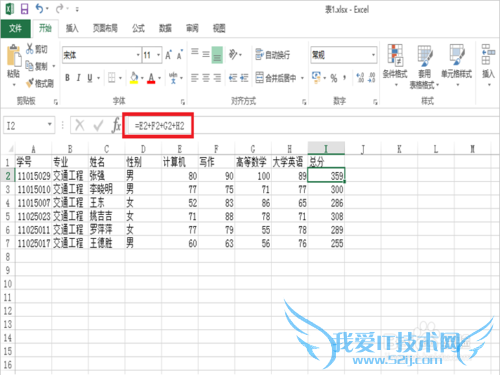
Task: Switch to the Home (开始) tab
Action: point(45,28)
